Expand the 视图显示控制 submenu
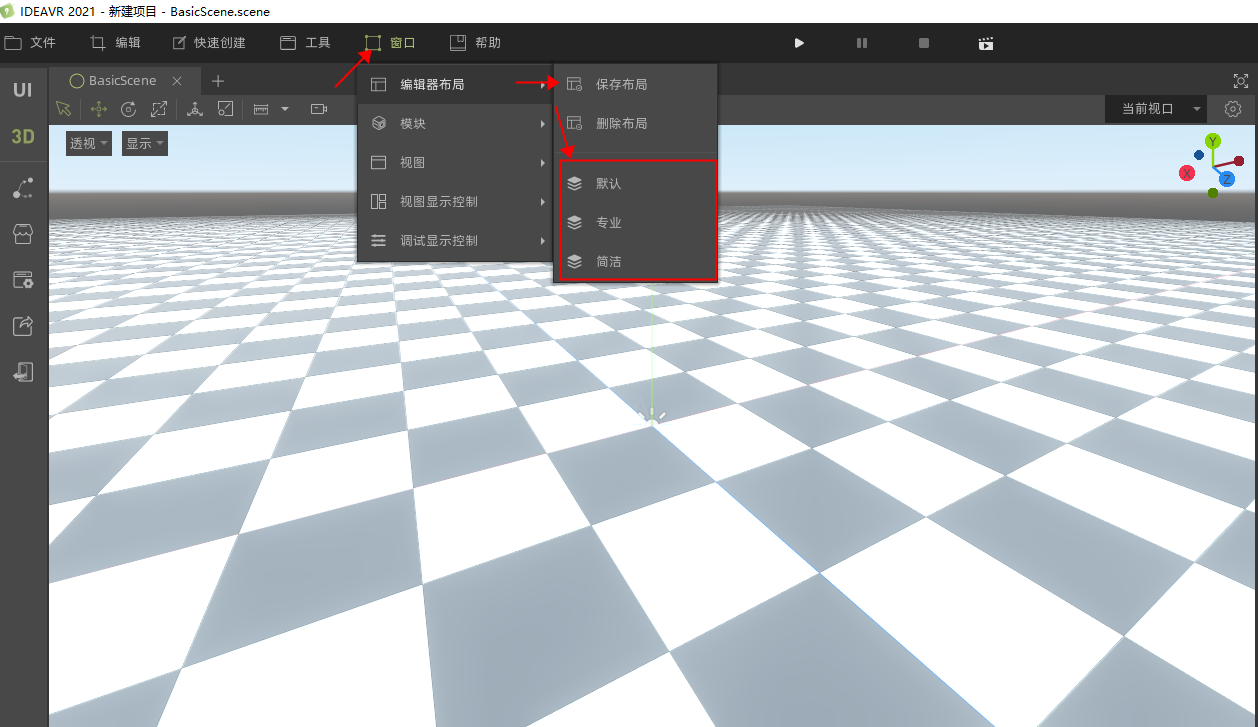This screenshot has height=727, width=1258. [454, 202]
